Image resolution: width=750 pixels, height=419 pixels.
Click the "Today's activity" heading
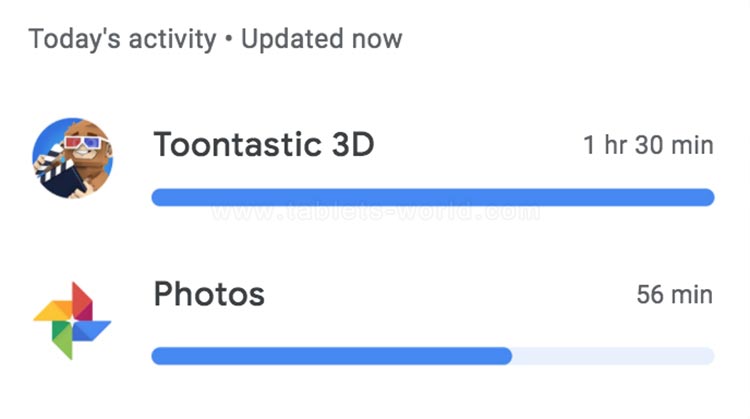pos(122,40)
